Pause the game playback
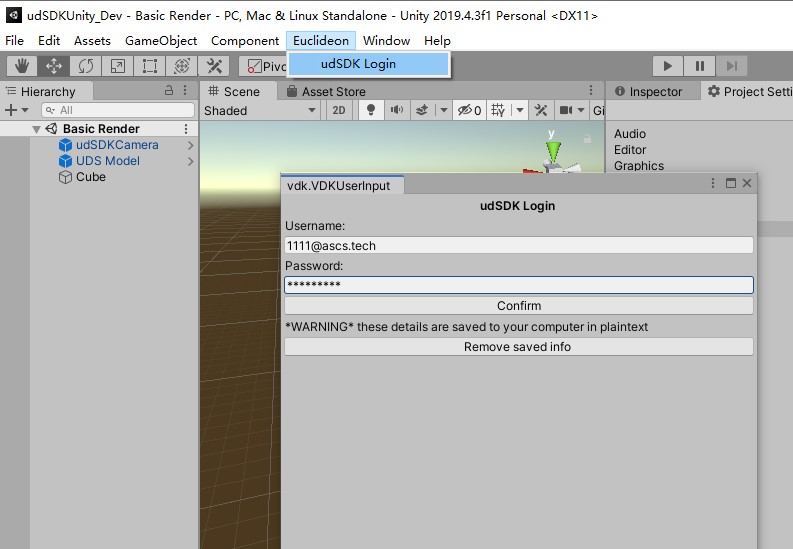793x549 pixels. point(699,66)
